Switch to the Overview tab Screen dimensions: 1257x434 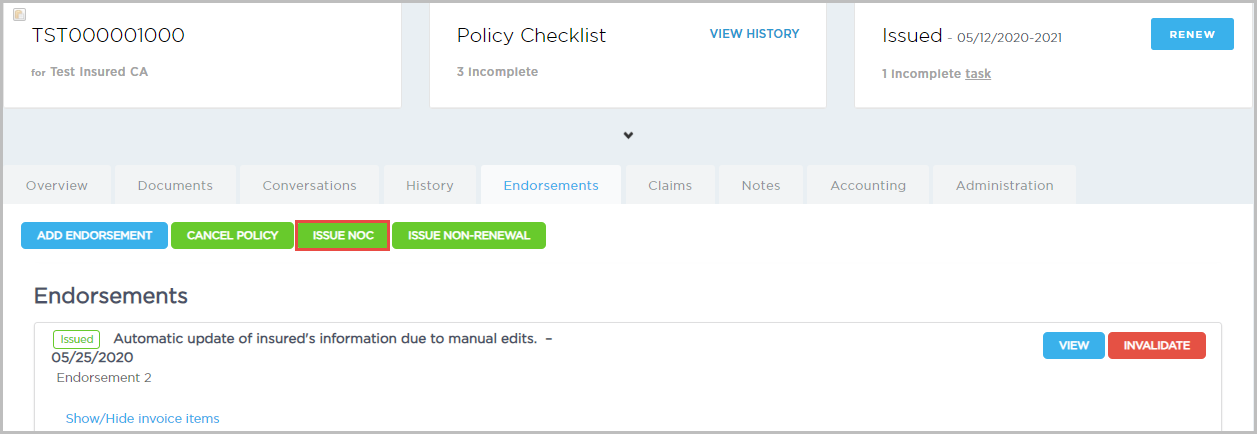pos(57,185)
